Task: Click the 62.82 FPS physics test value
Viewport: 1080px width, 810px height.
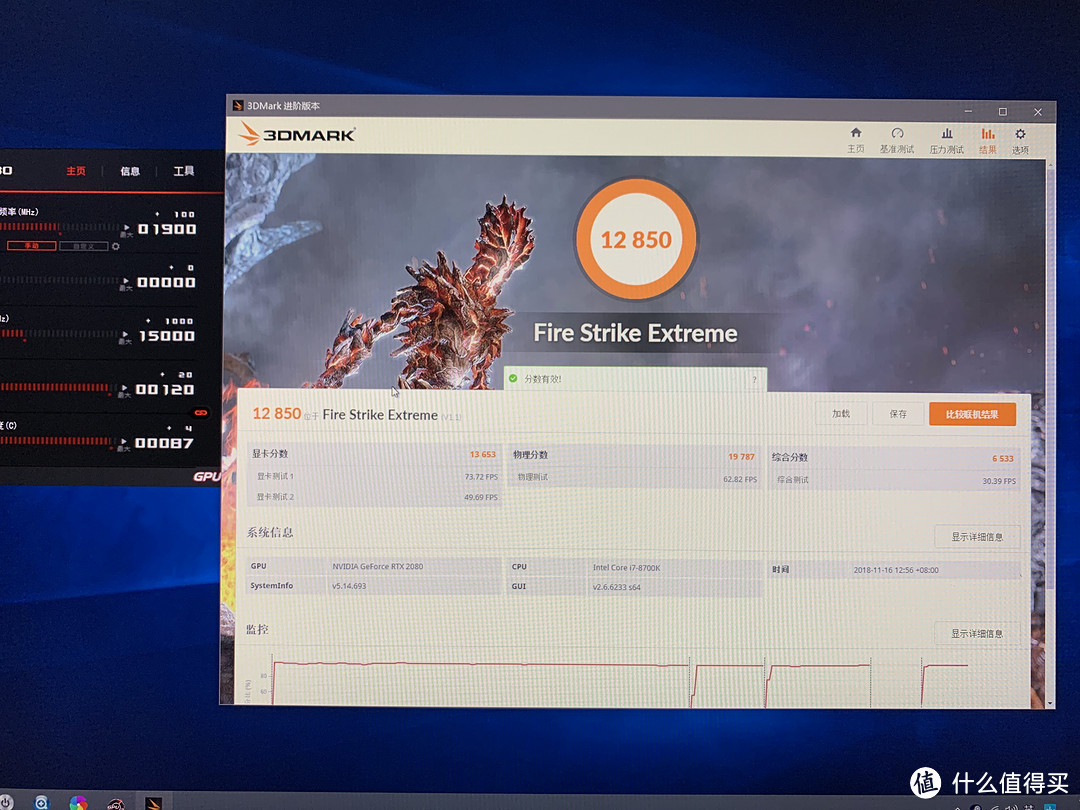Action: [740, 479]
